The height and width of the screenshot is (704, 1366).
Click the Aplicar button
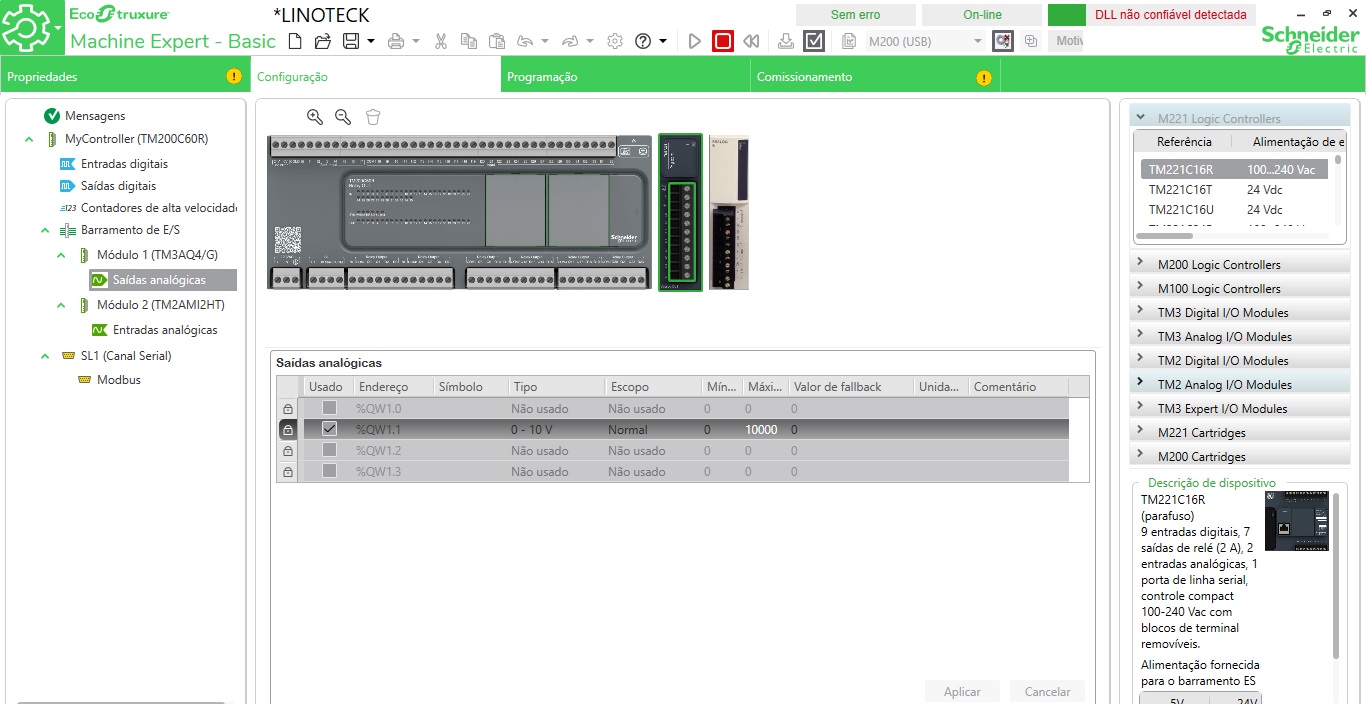point(962,691)
